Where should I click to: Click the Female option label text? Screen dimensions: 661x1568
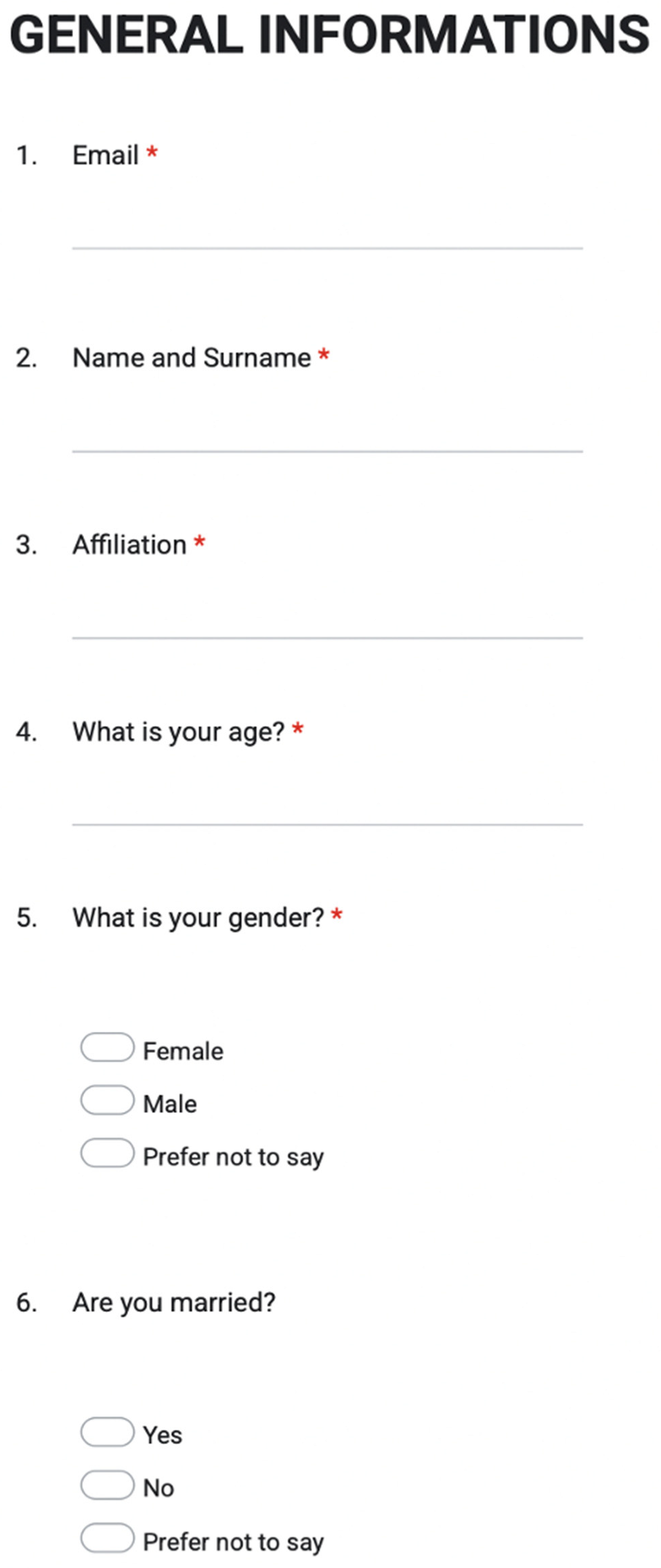183,1051
